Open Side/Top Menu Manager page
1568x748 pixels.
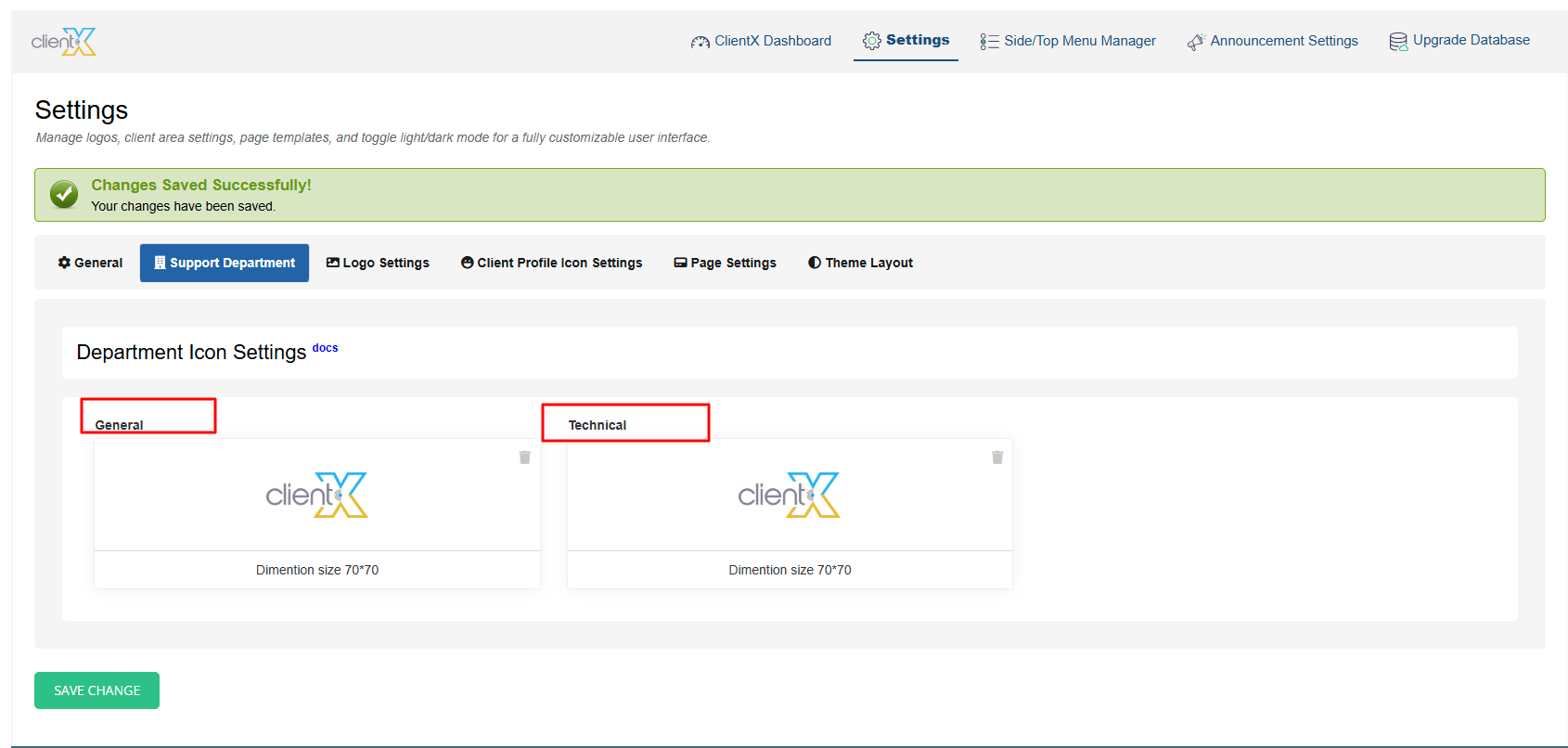coord(1068,41)
